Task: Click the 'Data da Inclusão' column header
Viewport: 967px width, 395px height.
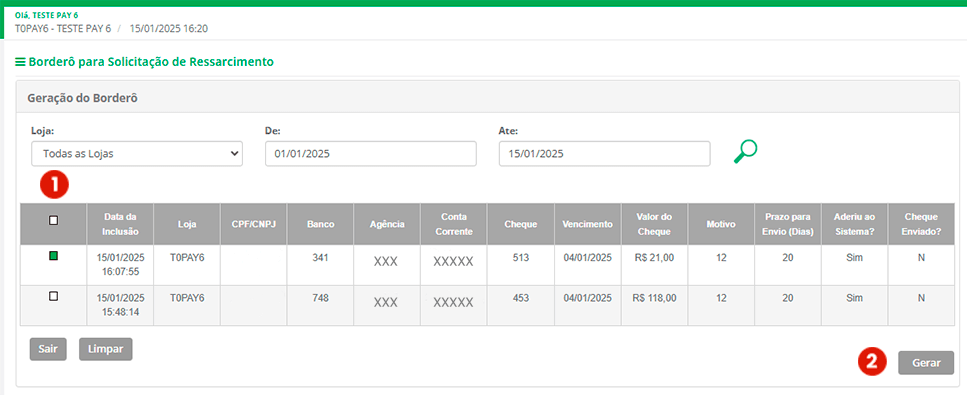Action: [120, 224]
